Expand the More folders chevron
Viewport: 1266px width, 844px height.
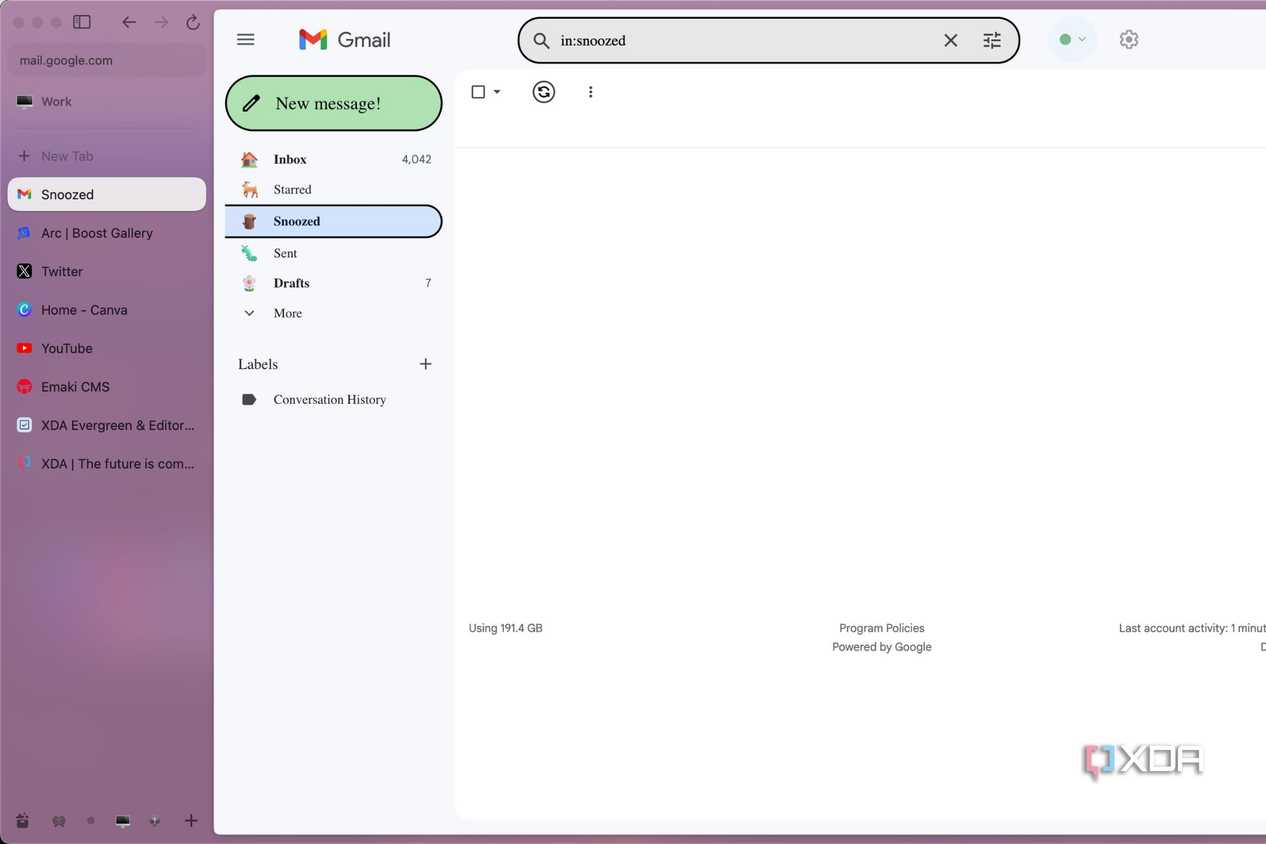point(249,313)
